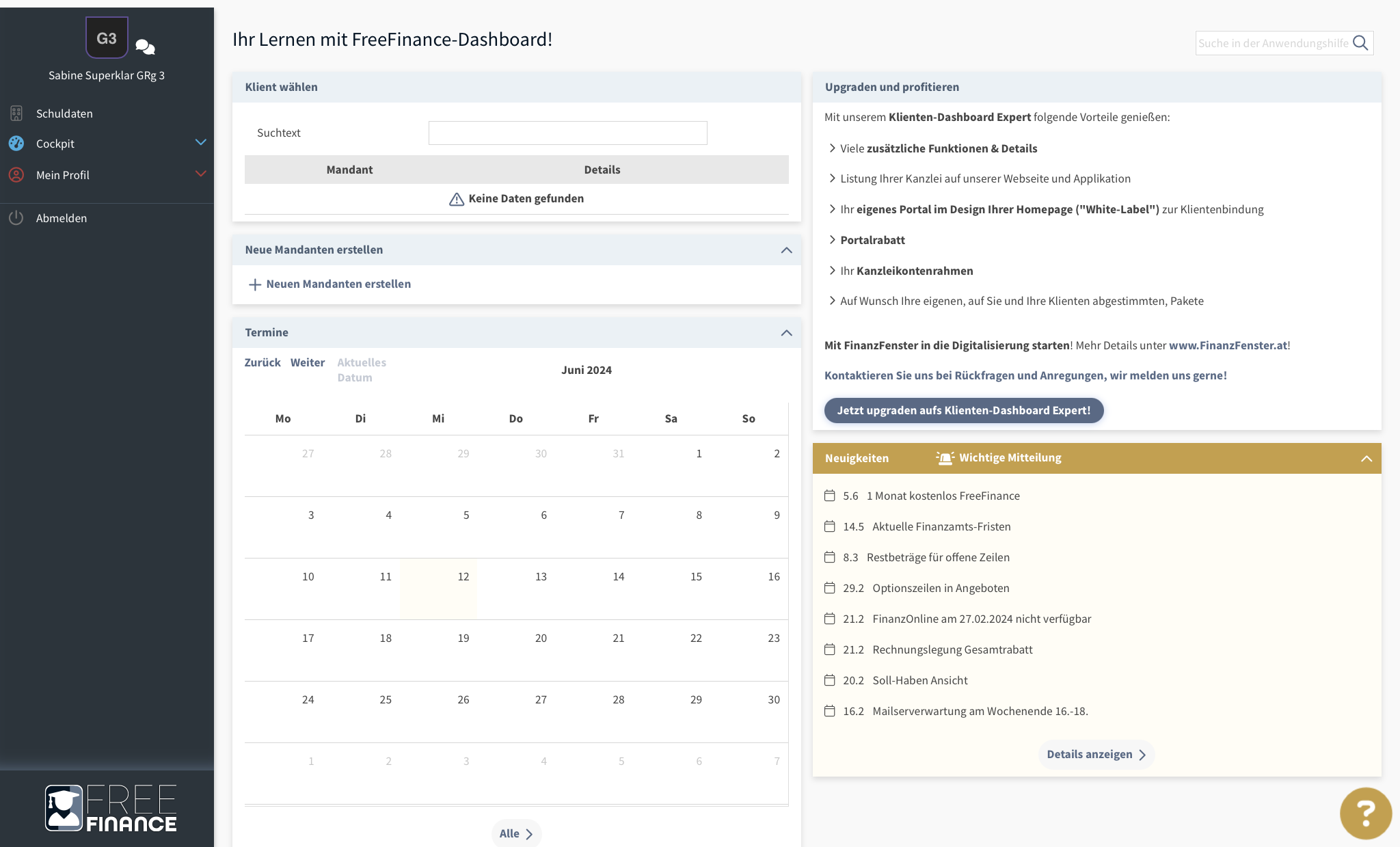1400x847 pixels.
Task: Click the Alle button below calendar
Action: click(516, 833)
